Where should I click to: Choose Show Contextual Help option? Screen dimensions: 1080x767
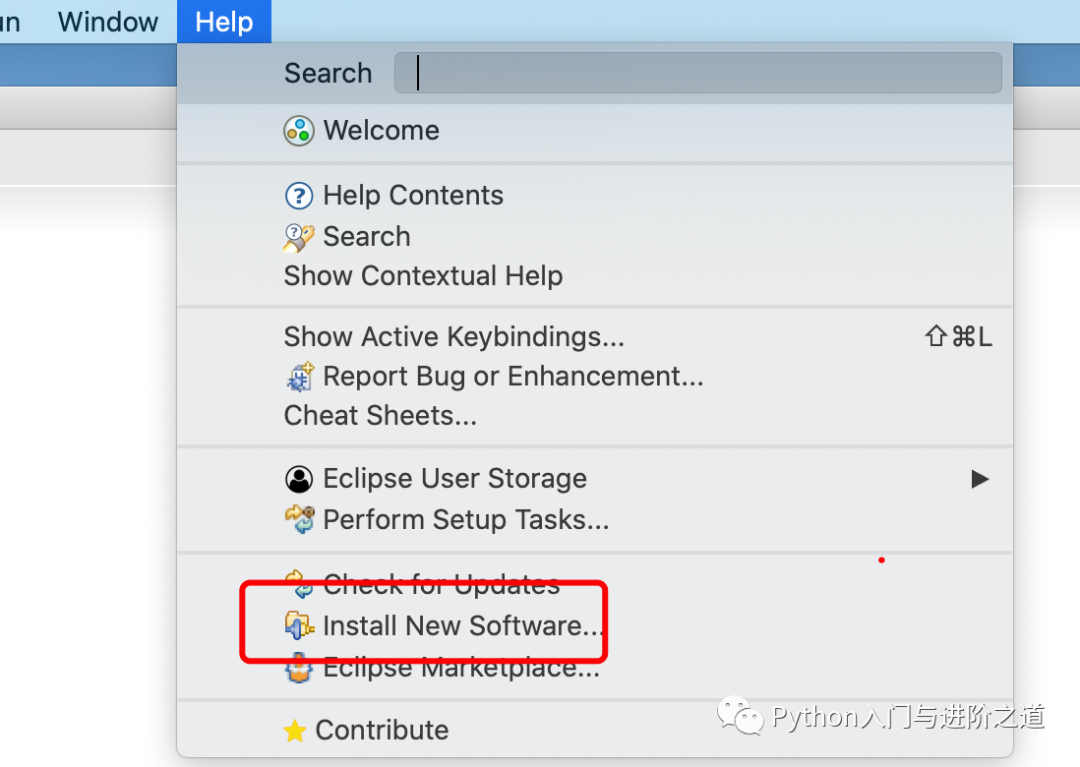[x=423, y=276]
